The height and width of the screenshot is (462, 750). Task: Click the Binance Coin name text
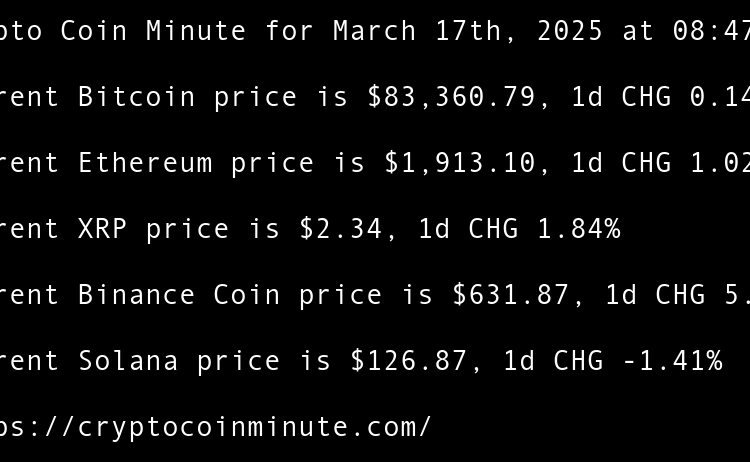(179, 295)
